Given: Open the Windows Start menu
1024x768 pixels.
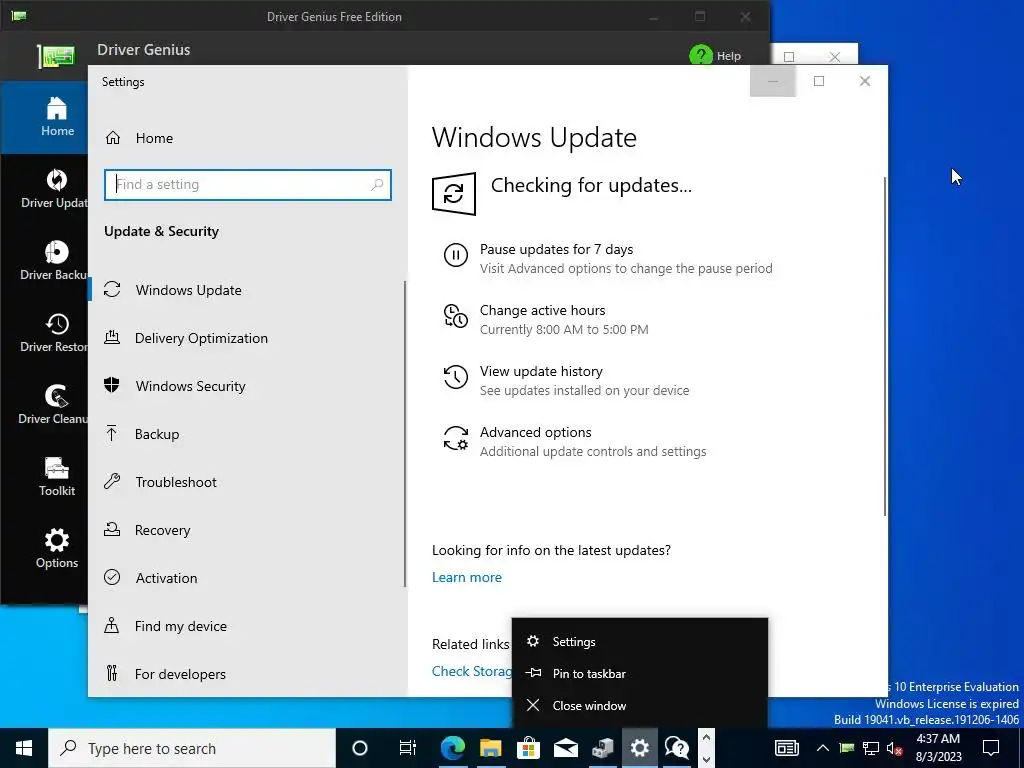Looking at the screenshot, I should point(24,748).
